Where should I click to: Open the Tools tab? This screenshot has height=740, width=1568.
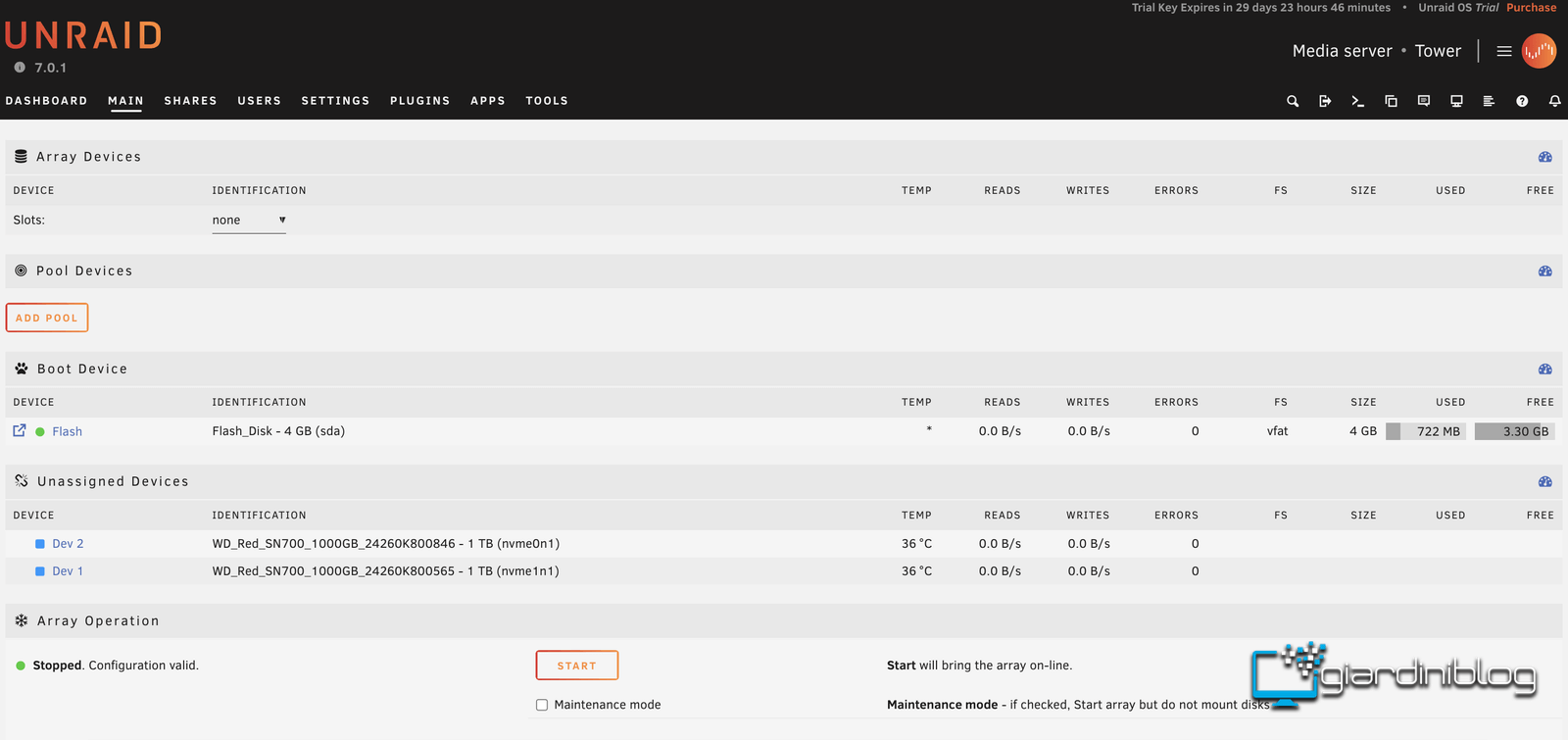pyautogui.click(x=547, y=101)
